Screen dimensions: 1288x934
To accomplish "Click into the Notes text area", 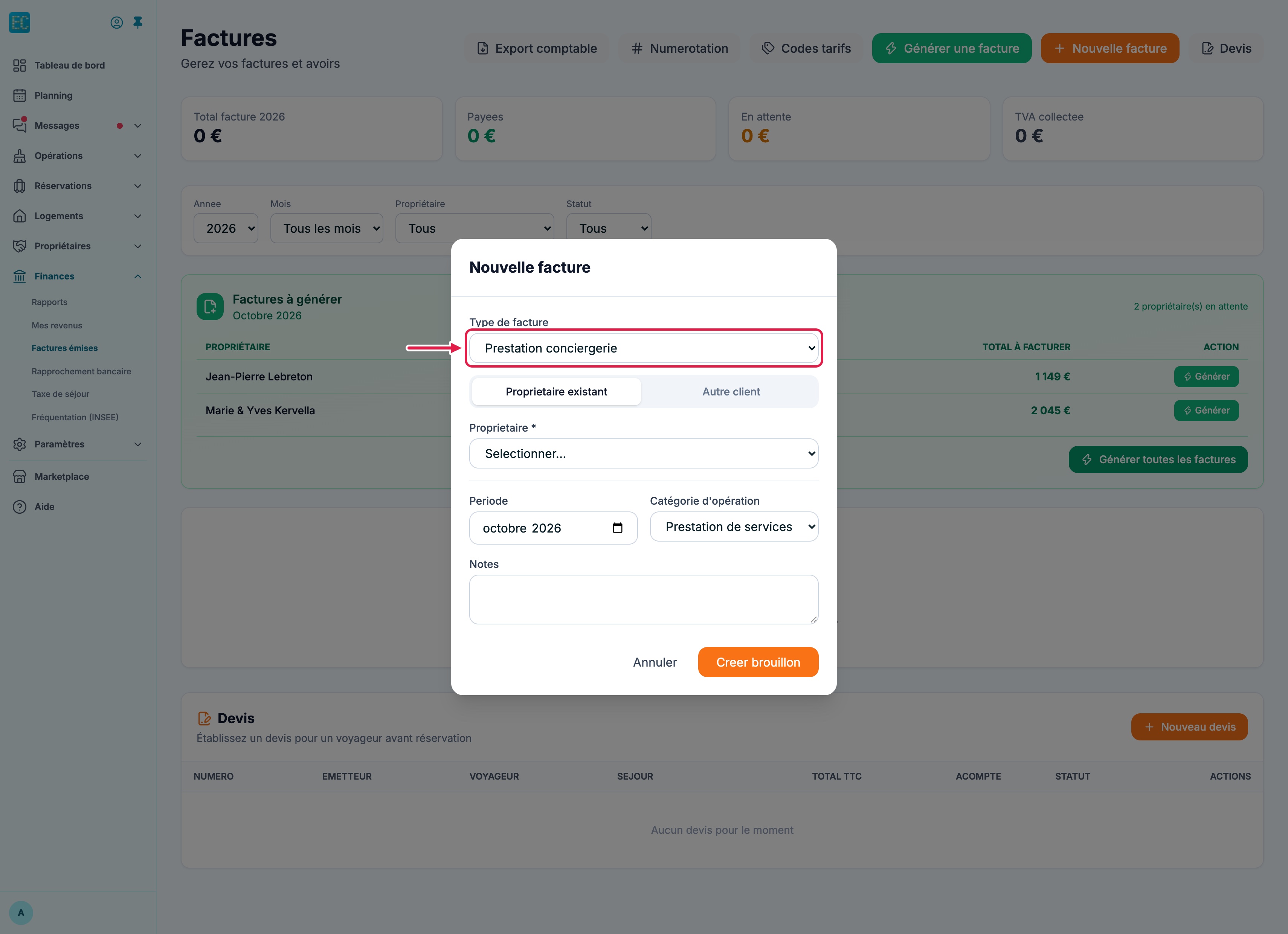I will pos(643,600).
